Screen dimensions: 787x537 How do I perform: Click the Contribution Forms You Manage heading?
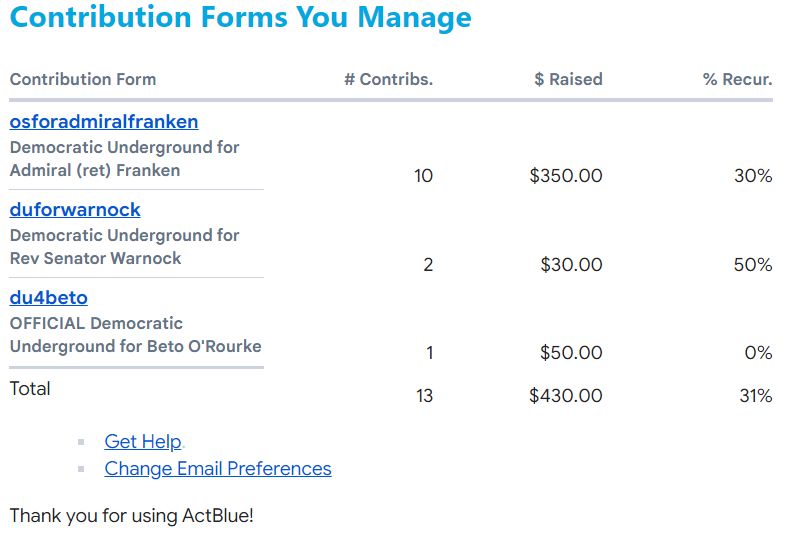pyautogui.click(x=240, y=18)
